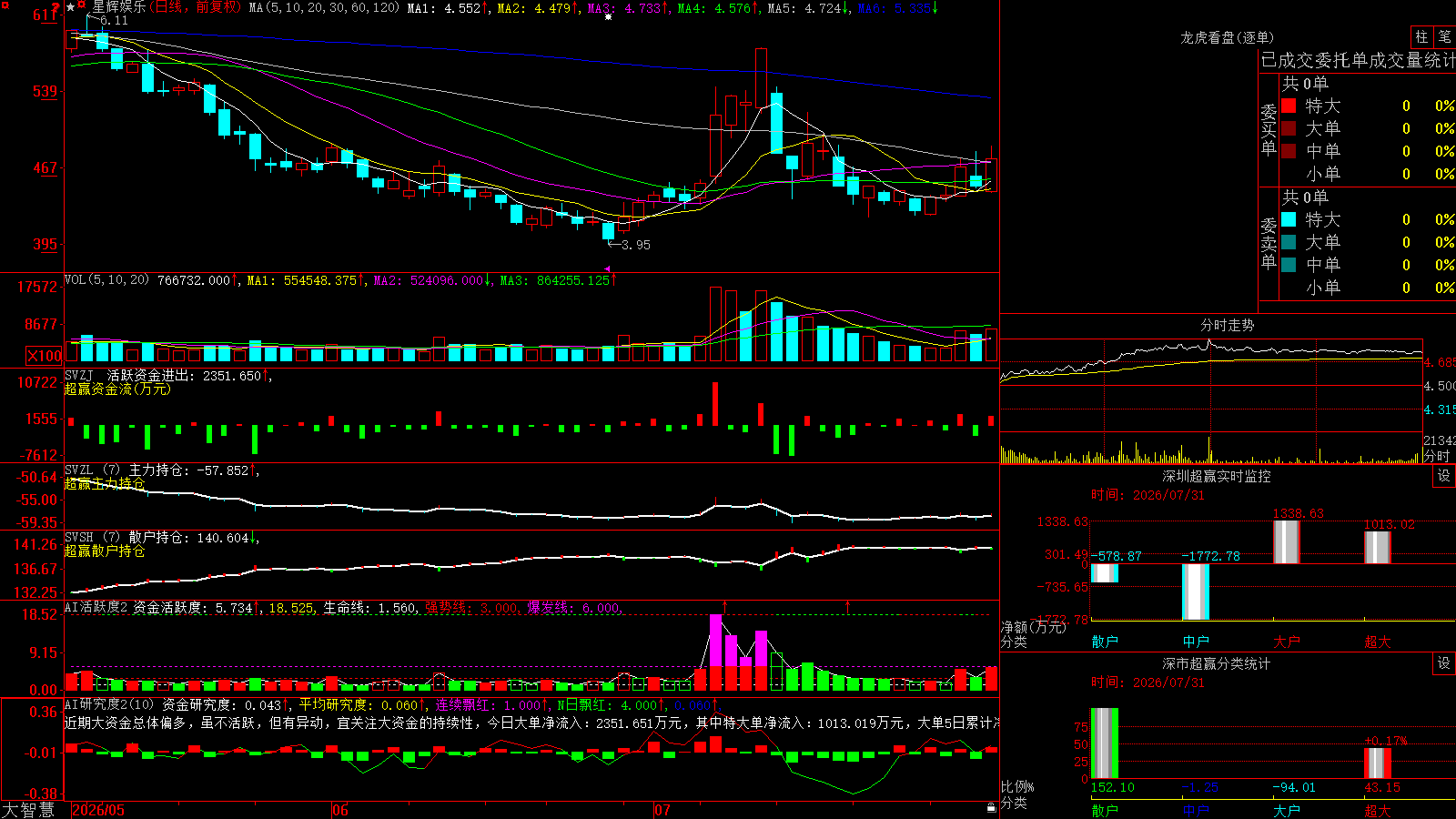The image size is (1456, 819).
Task: Click the 2026/05 date on the time axis
Action: pos(98,810)
